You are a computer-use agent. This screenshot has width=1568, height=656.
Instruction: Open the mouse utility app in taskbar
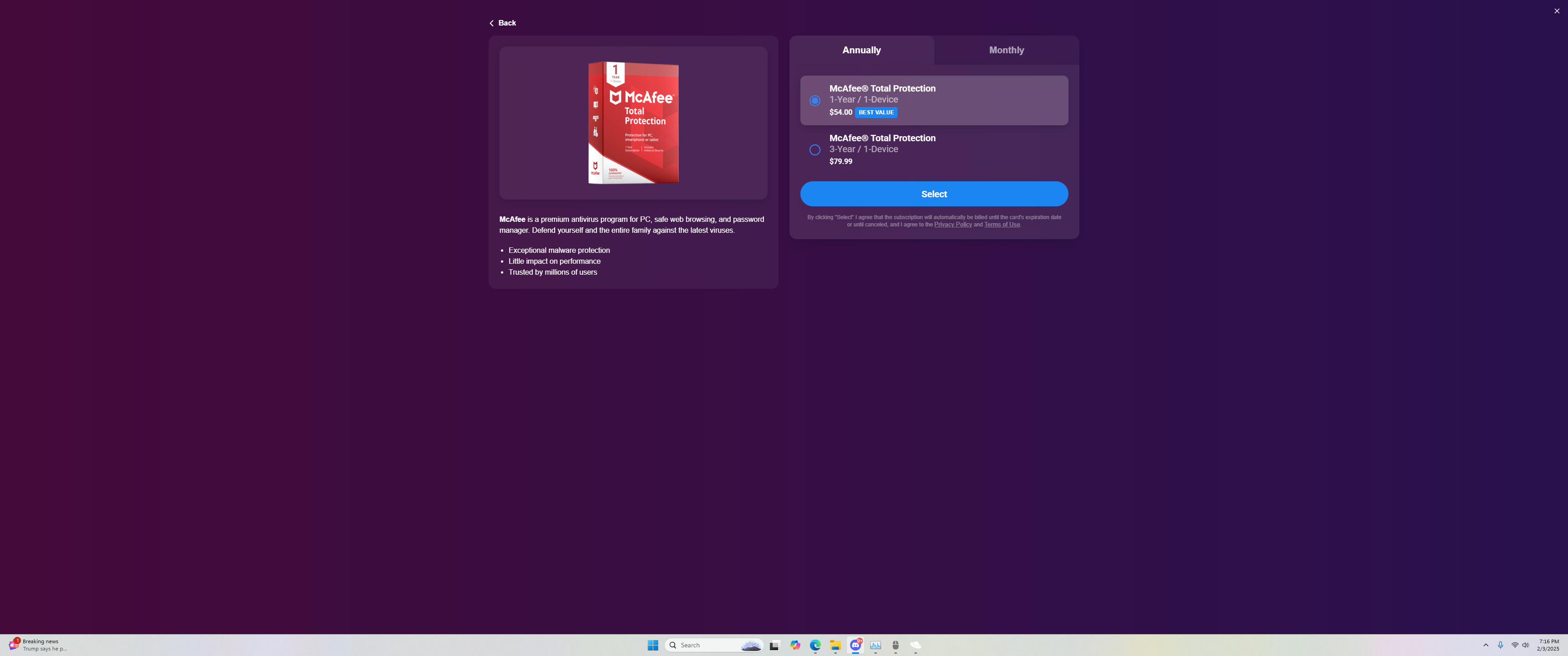click(895, 645)
